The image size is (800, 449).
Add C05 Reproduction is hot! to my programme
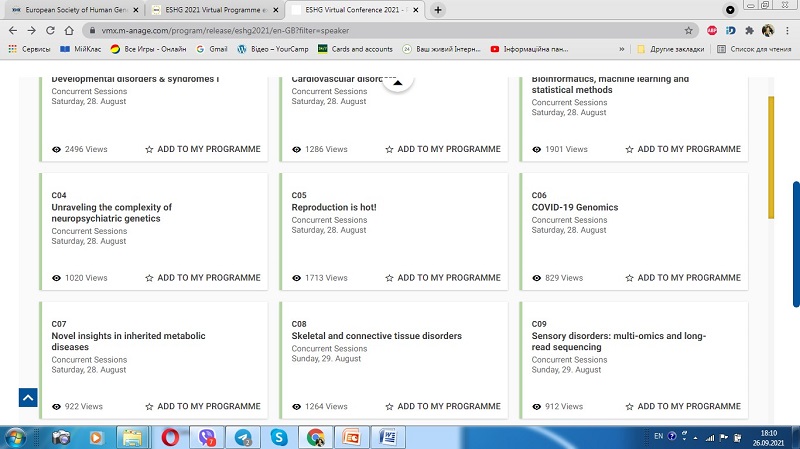pos(443,277)
